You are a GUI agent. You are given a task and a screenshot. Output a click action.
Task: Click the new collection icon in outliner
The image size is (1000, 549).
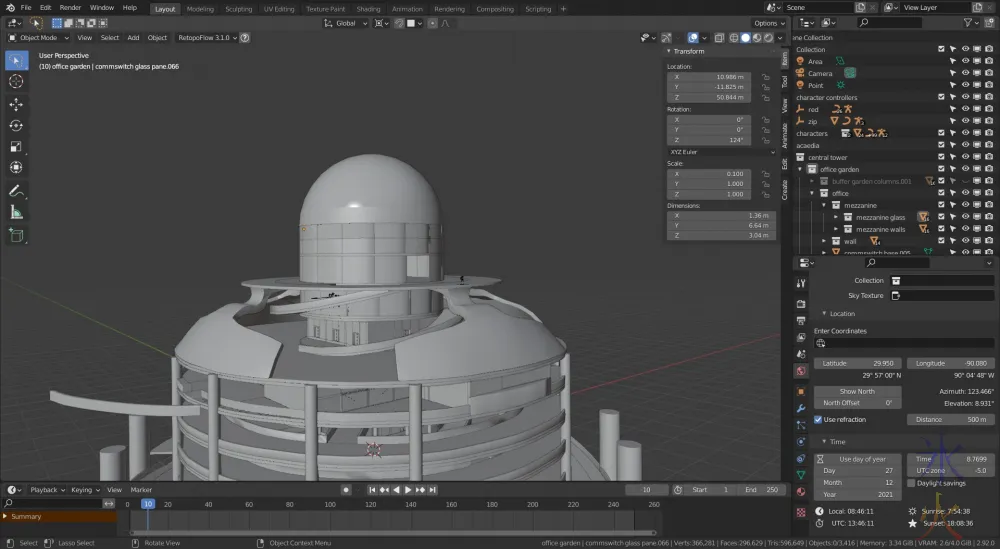[989, 23]
